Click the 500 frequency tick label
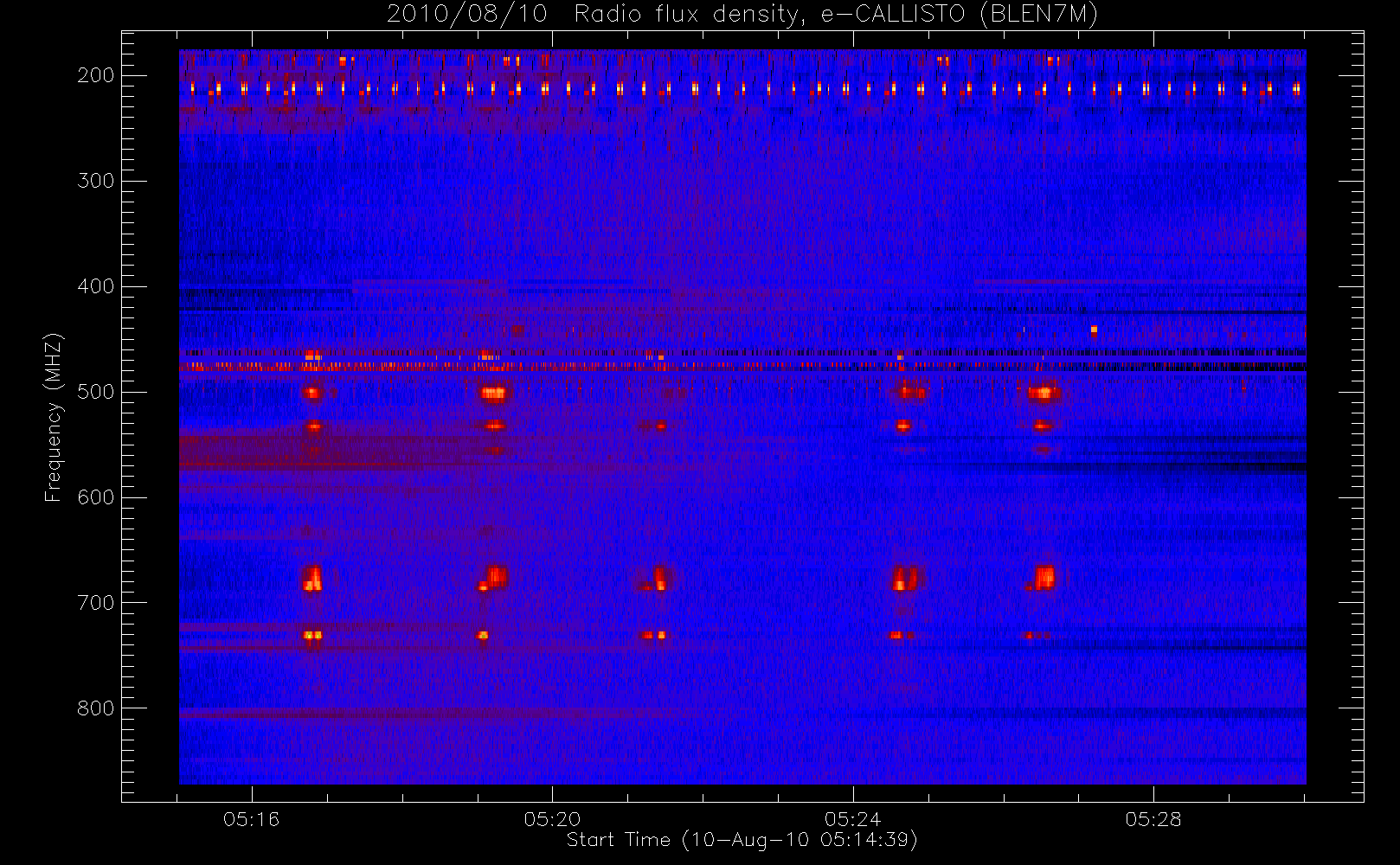Screen dimensions: 1400x865 click(96, 392)
